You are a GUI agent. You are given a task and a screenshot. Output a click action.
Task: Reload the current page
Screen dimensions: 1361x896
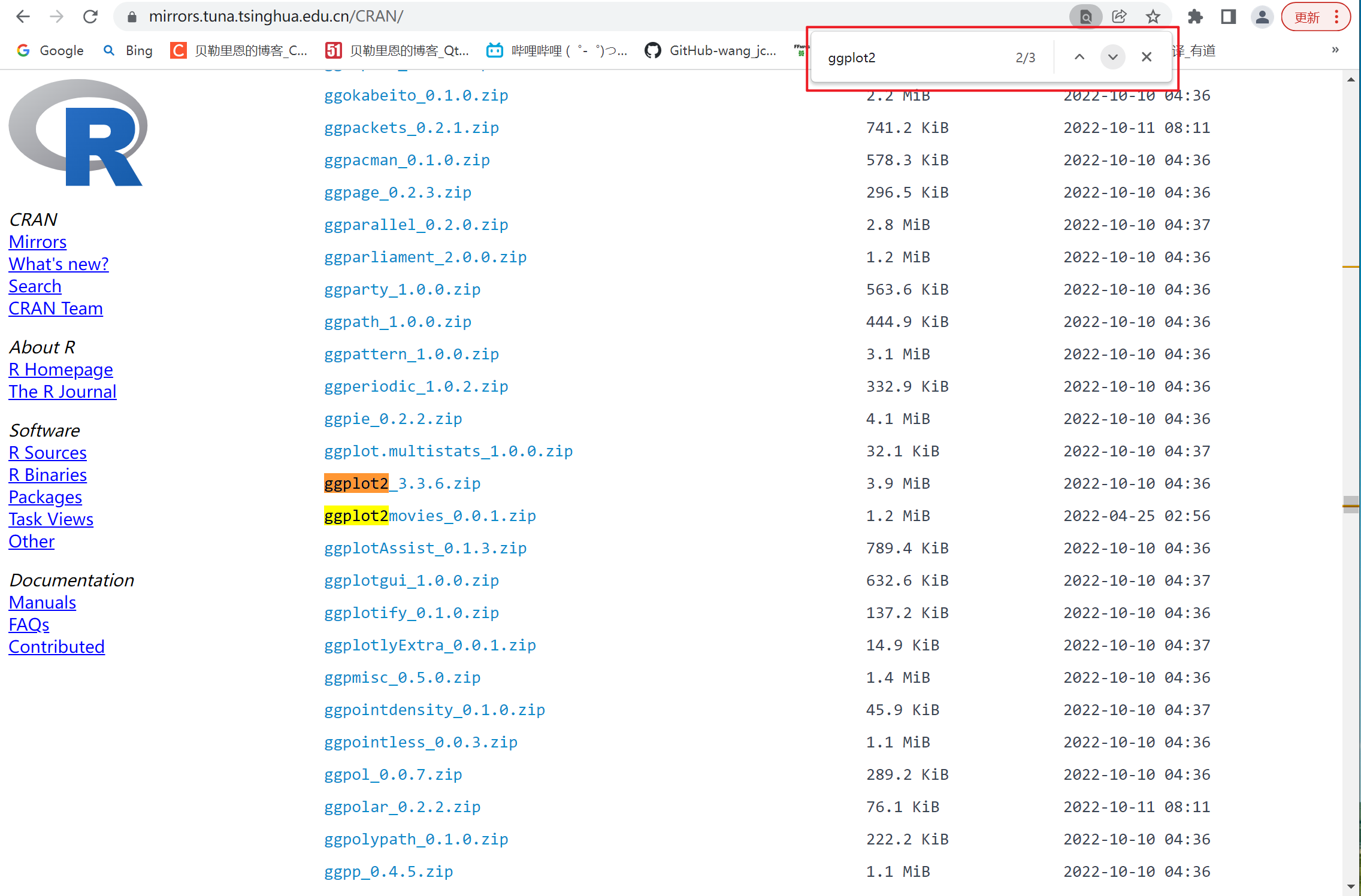coord(90,16)
